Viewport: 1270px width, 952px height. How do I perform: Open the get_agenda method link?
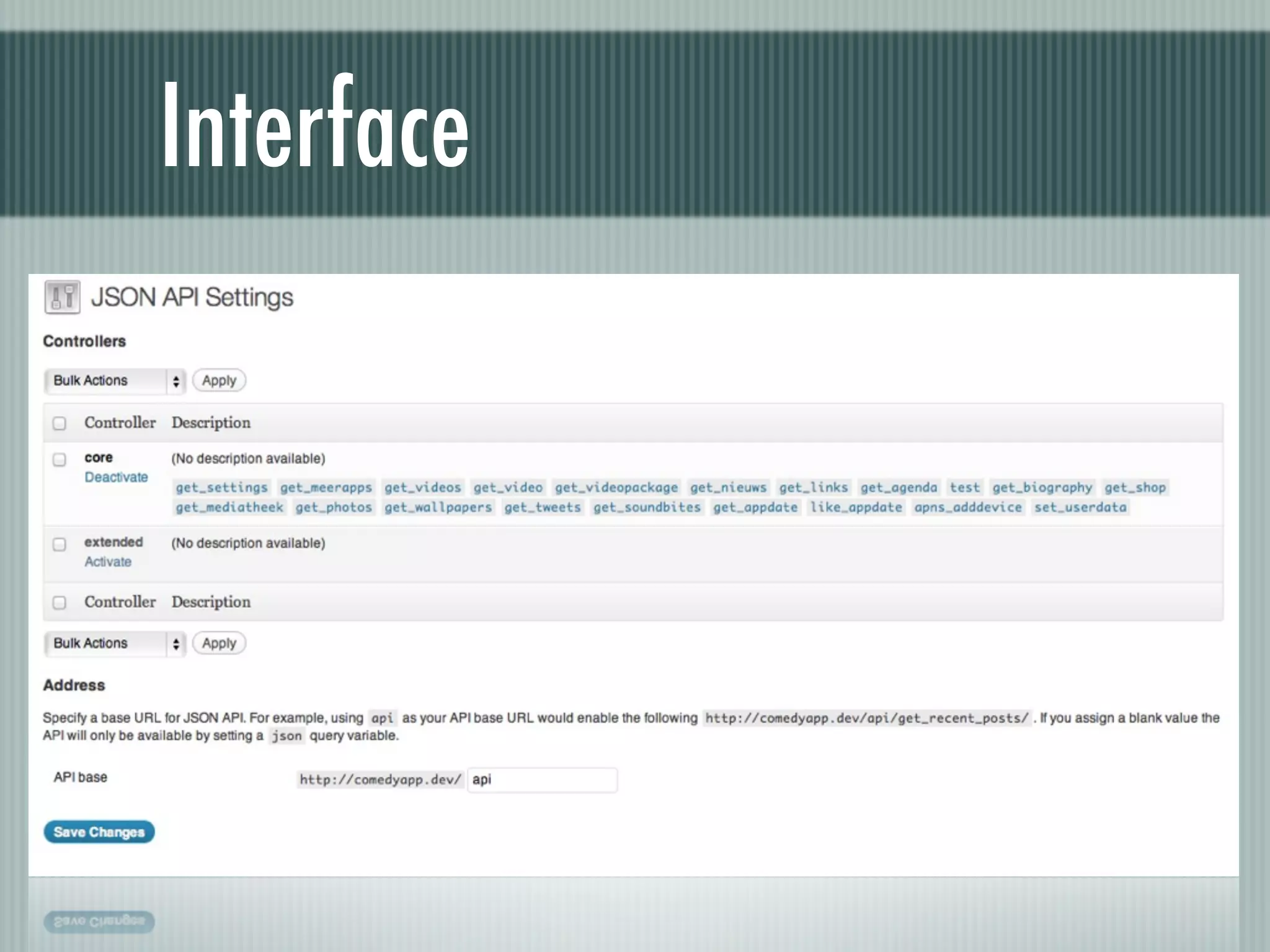click(899, 488)
